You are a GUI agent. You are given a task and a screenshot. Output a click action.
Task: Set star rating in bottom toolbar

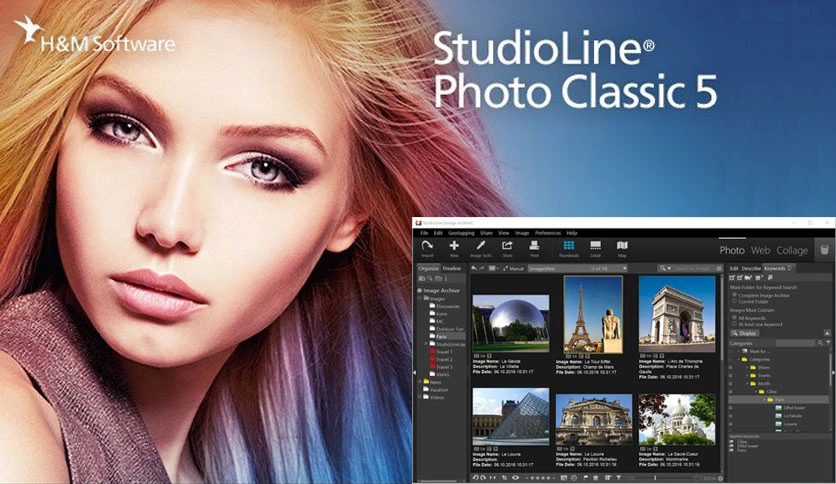[541, 478]
